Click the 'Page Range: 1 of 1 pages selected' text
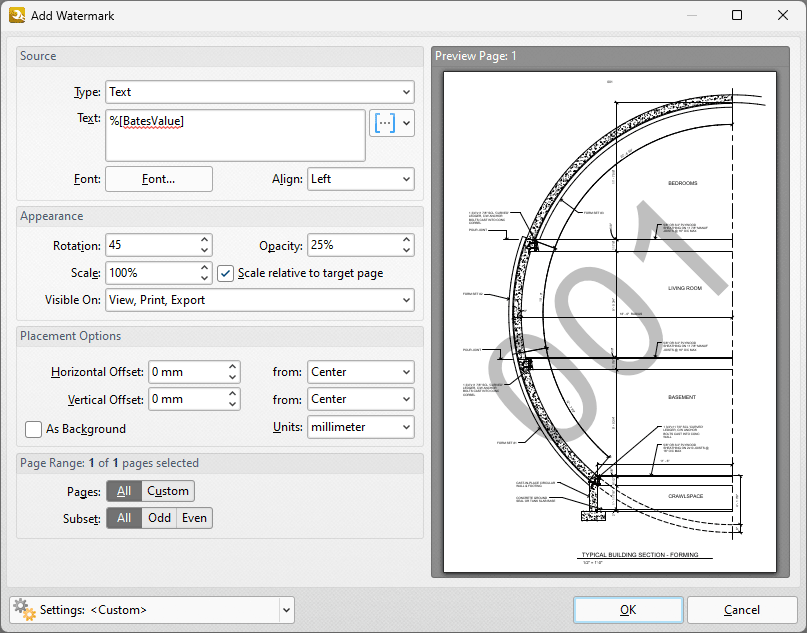Image resolution: width=807 pixels, height=633 pixels. click(109, 463)
